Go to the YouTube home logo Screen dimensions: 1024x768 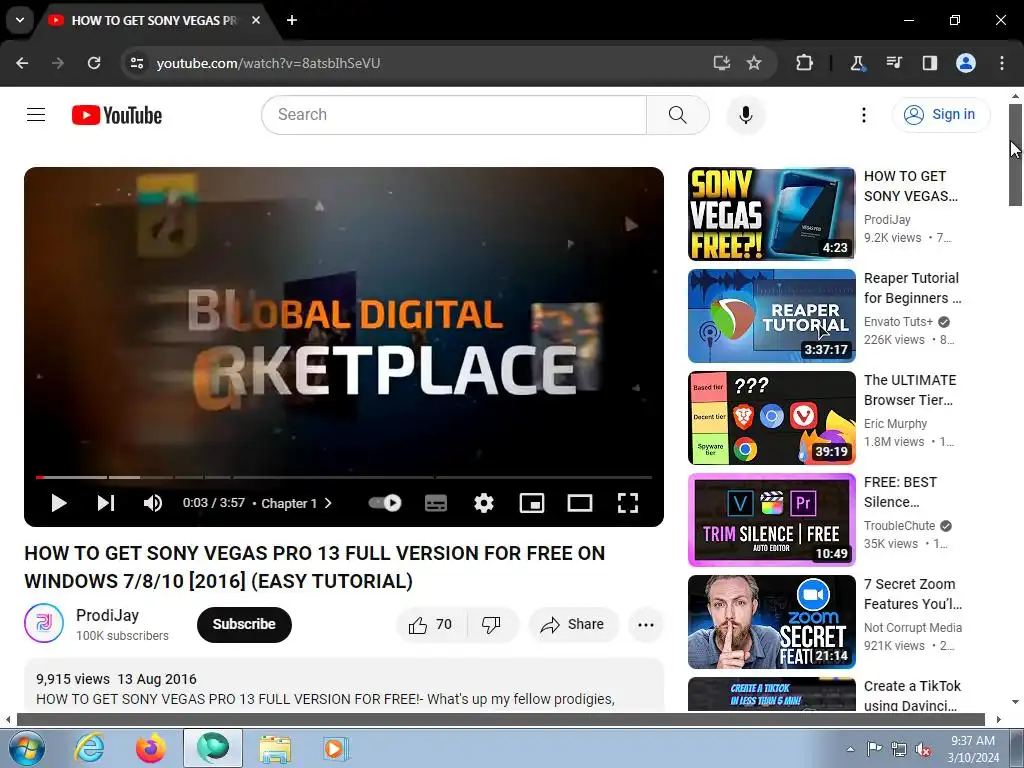coord(117,115)
